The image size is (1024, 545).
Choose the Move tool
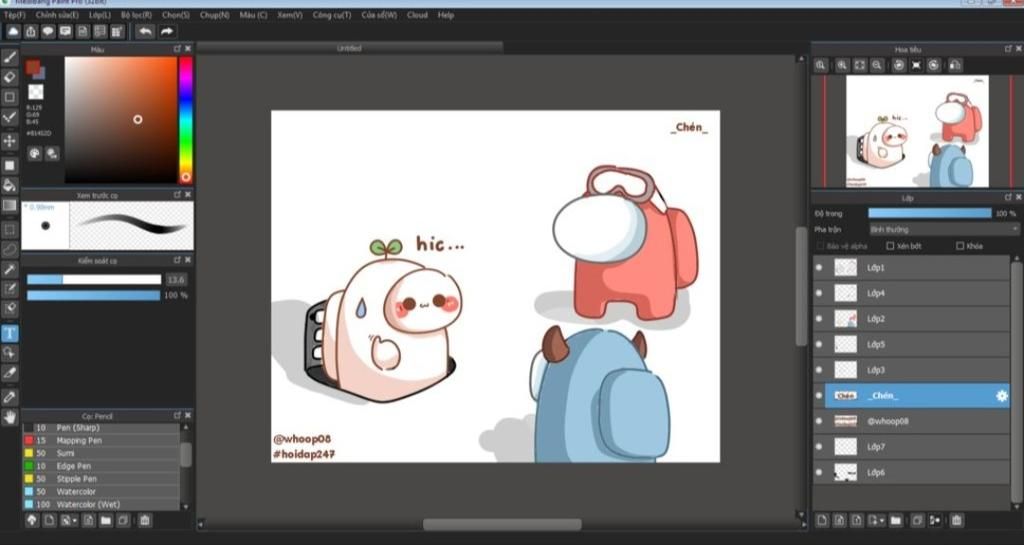tap(10, 140)
